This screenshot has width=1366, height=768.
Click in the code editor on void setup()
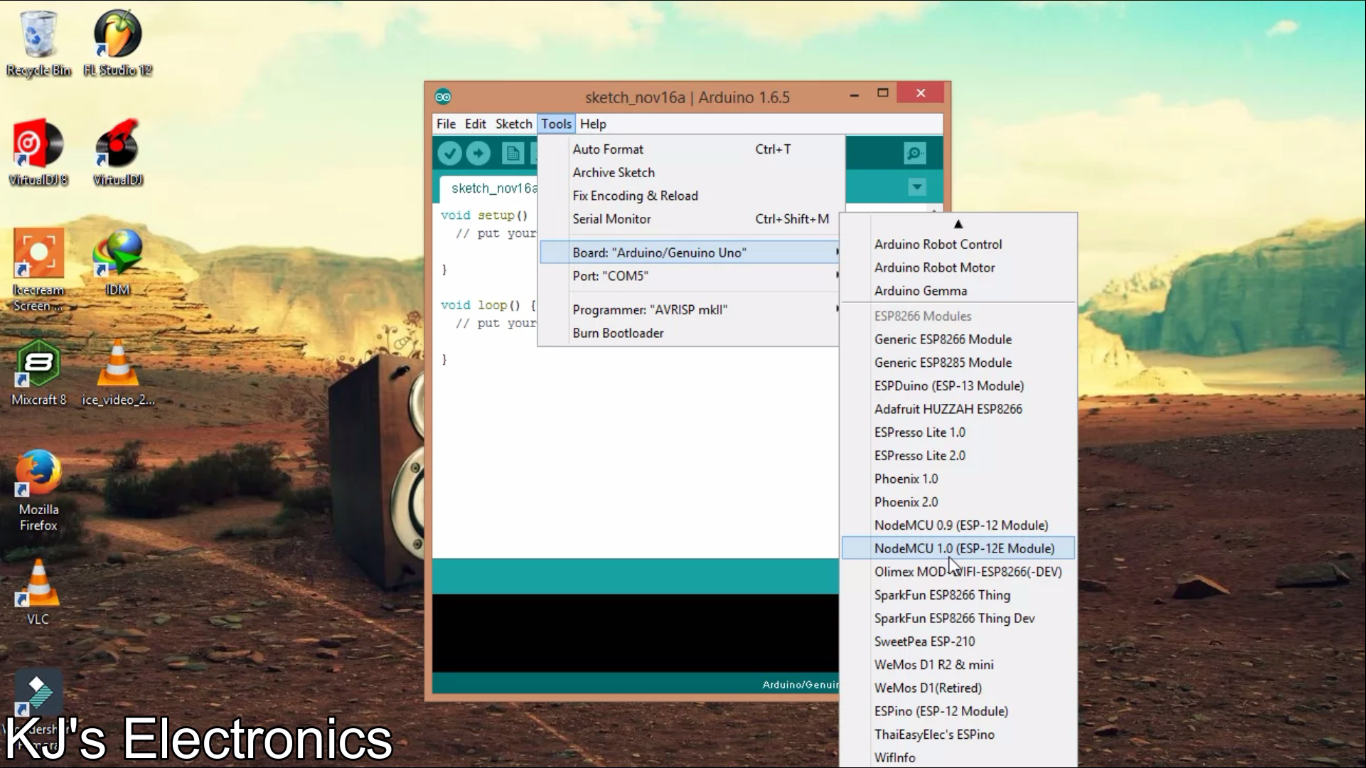[484, 215]
